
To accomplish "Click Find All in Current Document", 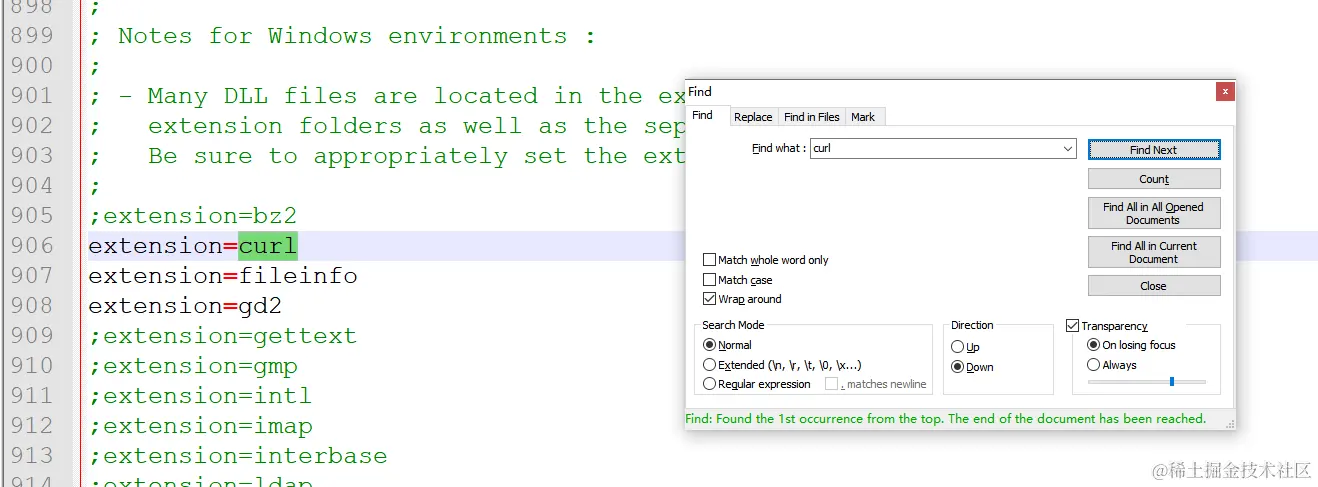I will tap(1154, 252).
